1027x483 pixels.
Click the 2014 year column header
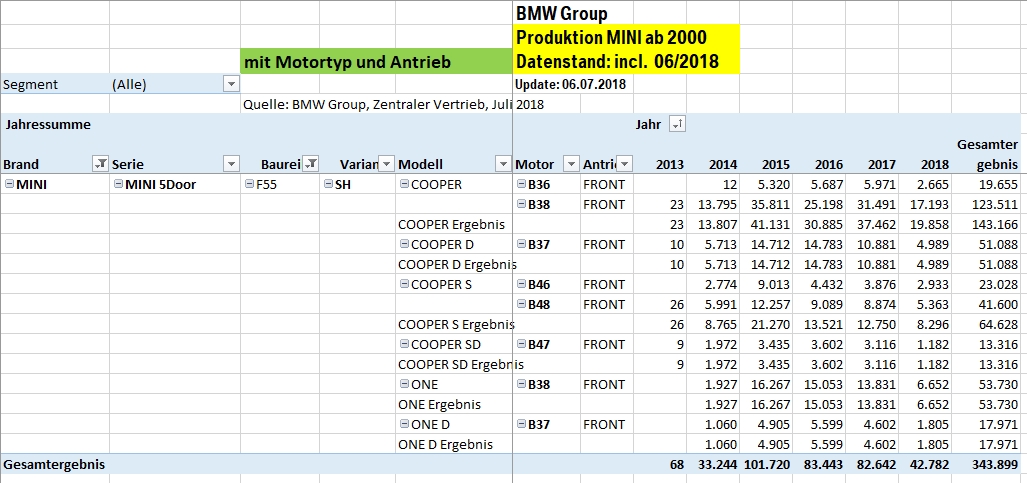pos(724,164)
